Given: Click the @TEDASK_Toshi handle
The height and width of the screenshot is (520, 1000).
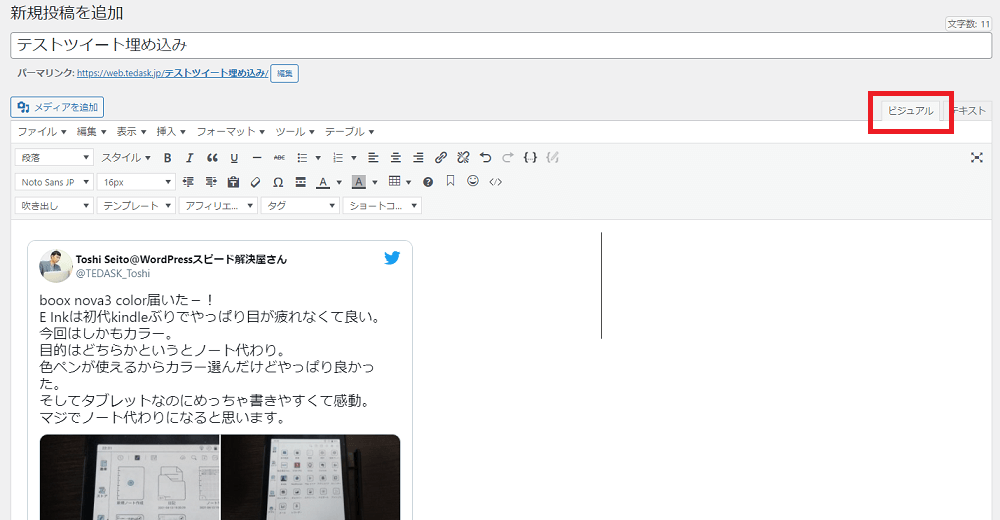Looking at the screenshot, I should 113,273.
